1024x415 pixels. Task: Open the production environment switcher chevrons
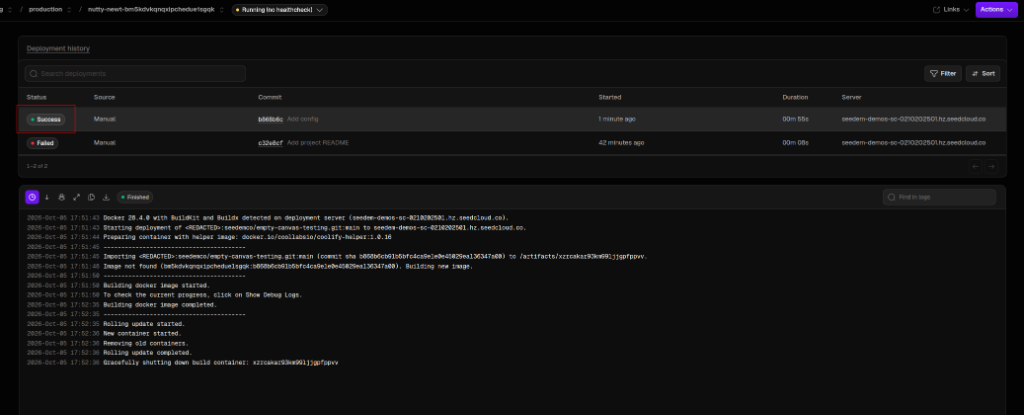[x=69, y=10]
